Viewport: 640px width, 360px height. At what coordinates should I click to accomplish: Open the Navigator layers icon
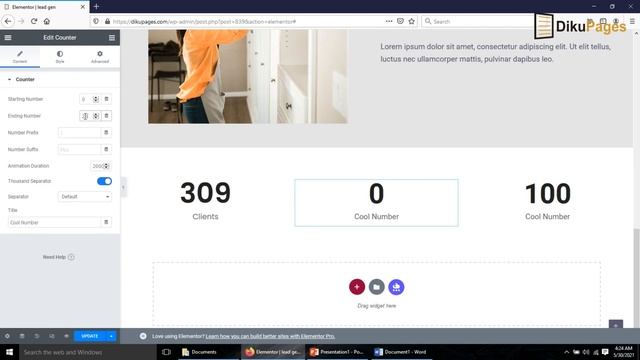(22, 336)
